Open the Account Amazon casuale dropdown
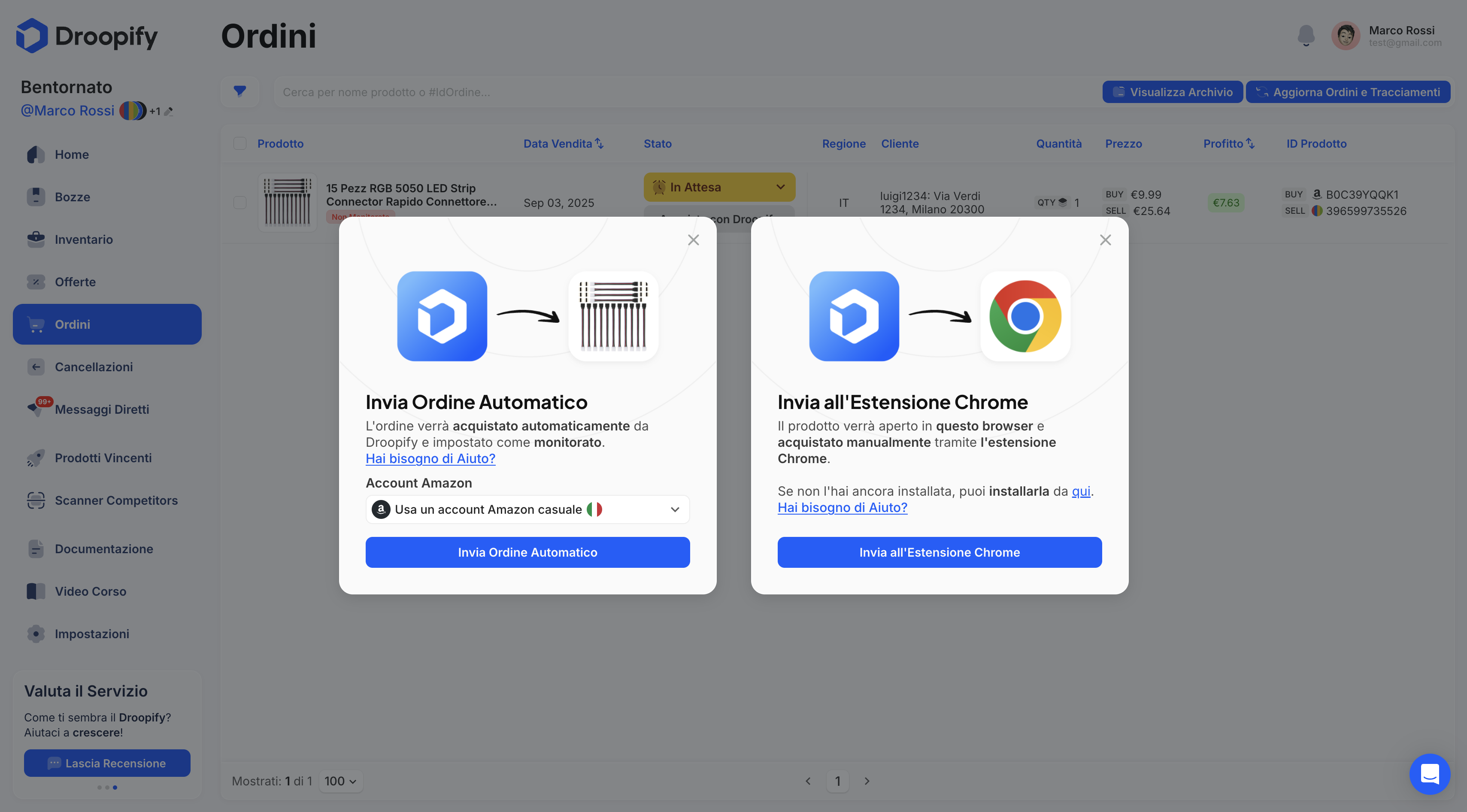The height and width of the screenshot is (812, 1467). point(527,509)
